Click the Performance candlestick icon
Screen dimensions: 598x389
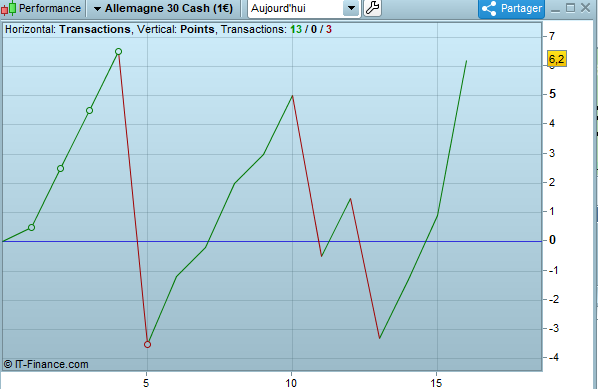9,8
